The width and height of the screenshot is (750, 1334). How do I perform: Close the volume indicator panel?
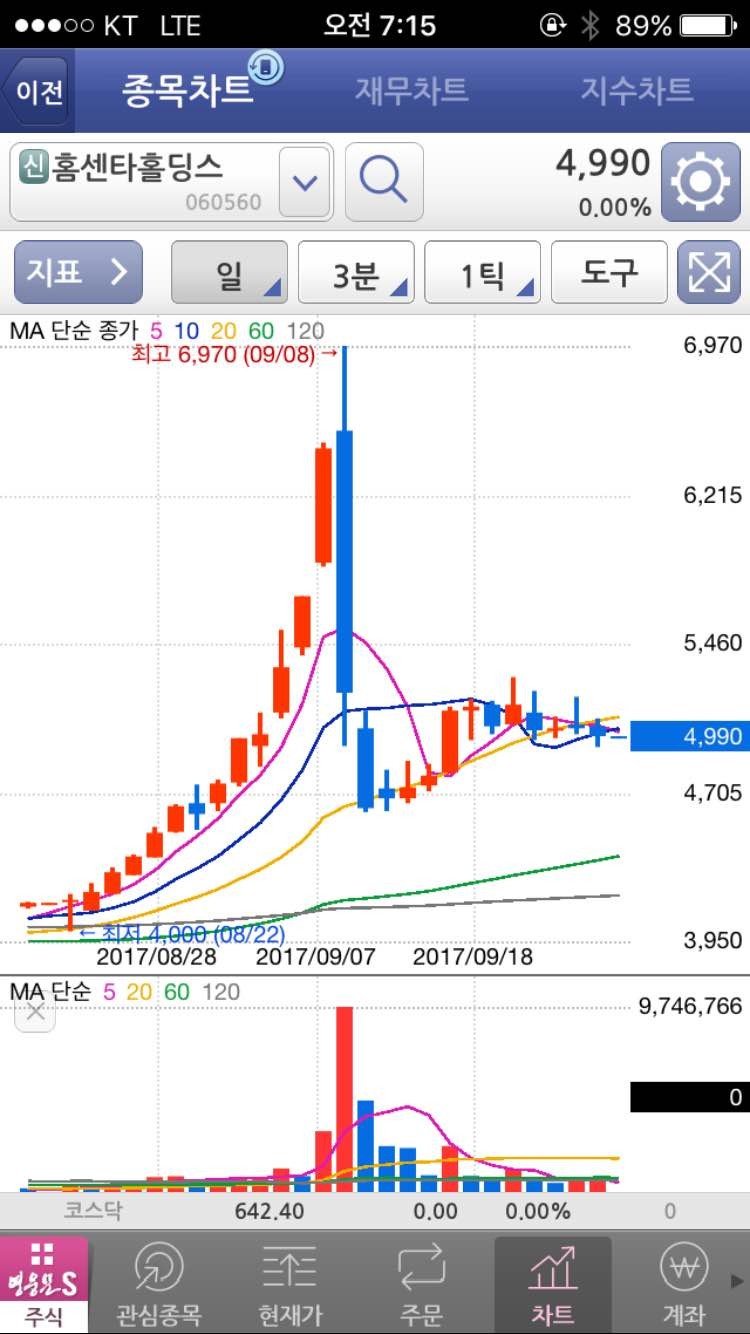(x=35, y=1012)
